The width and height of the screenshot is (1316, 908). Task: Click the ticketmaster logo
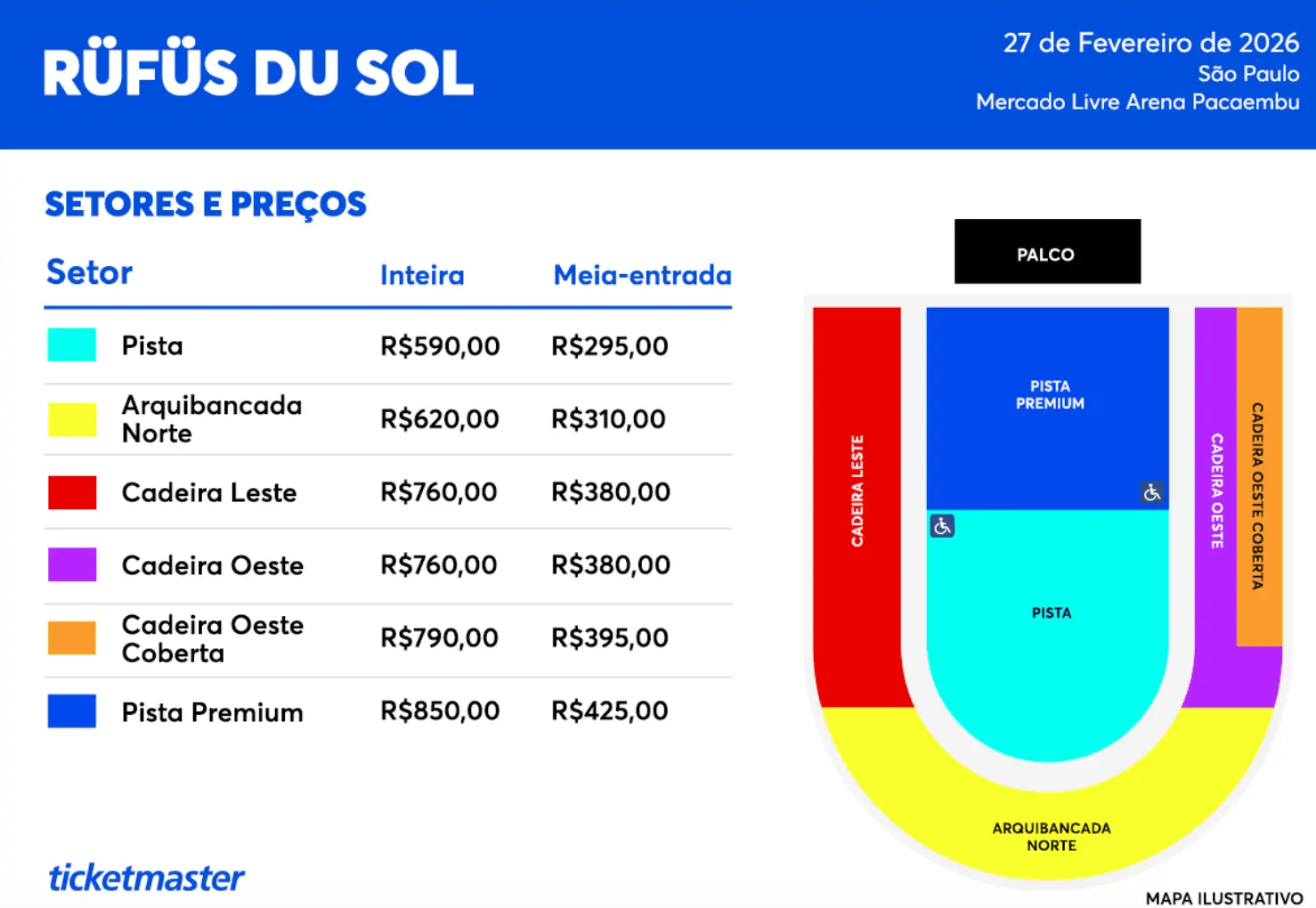click(146, 878)
